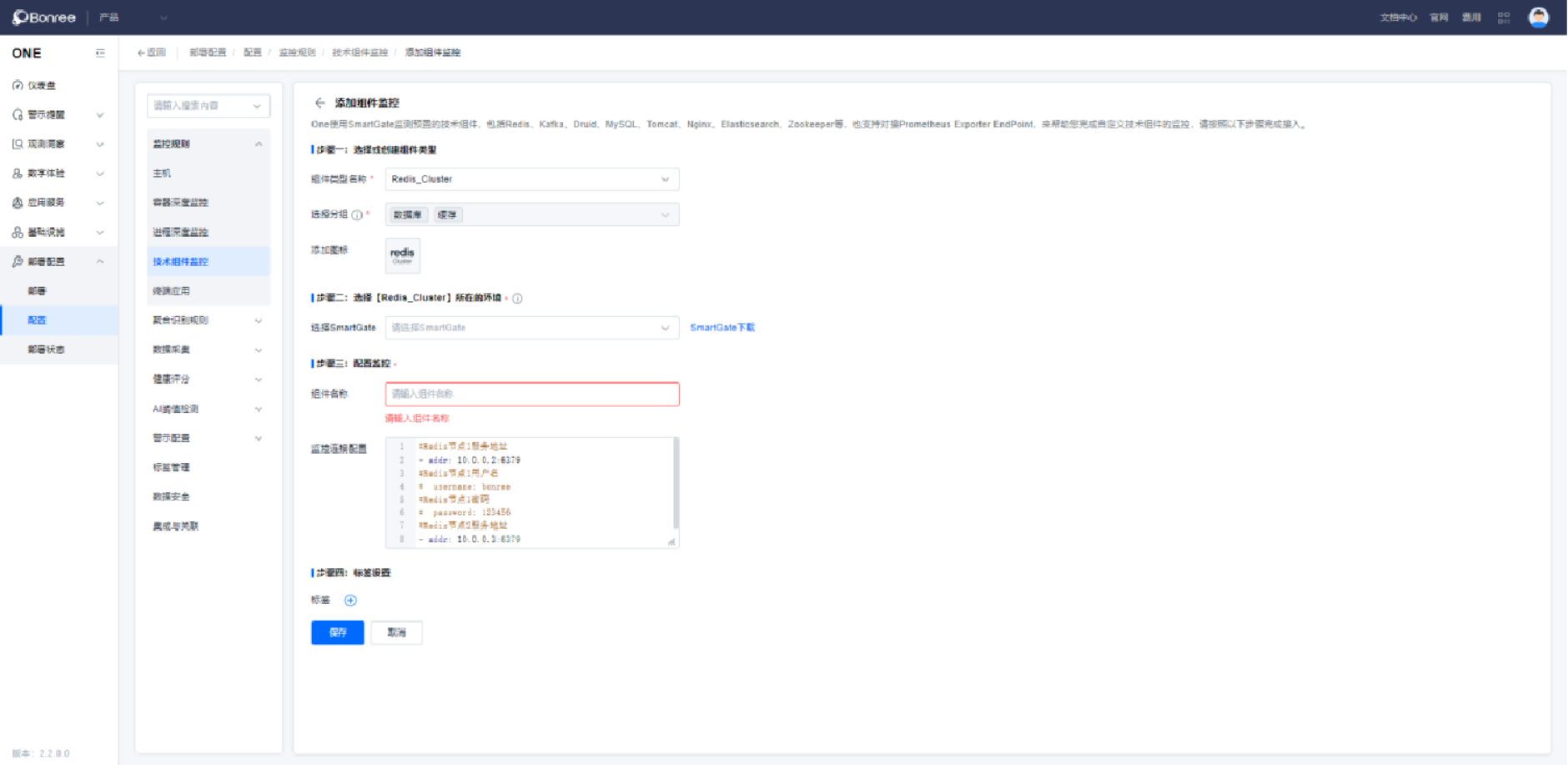Click info icon beside step two heading

517,299
